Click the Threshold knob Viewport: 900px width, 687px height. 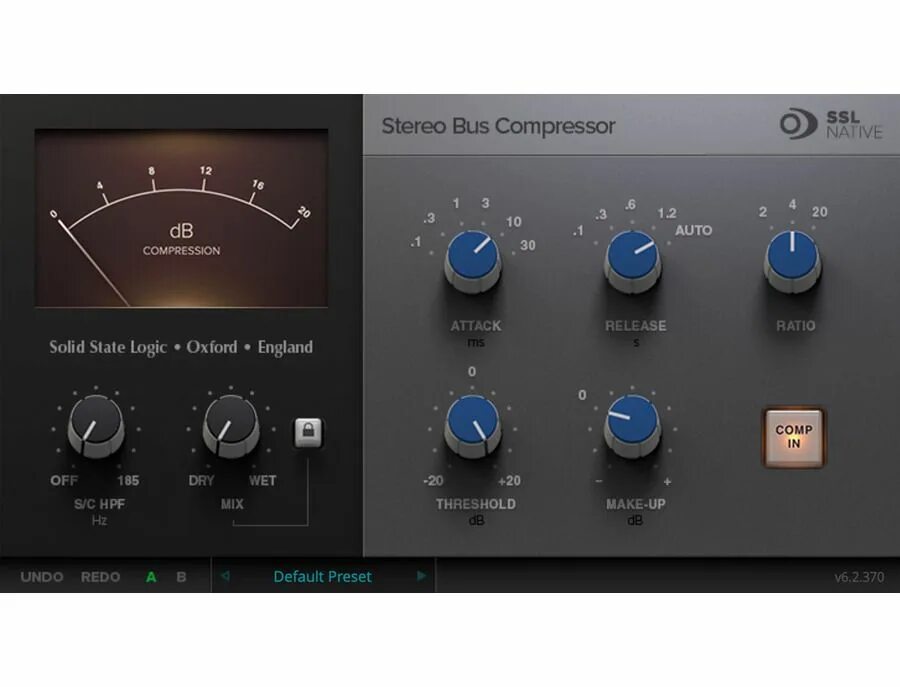click(x=473, y=426)
